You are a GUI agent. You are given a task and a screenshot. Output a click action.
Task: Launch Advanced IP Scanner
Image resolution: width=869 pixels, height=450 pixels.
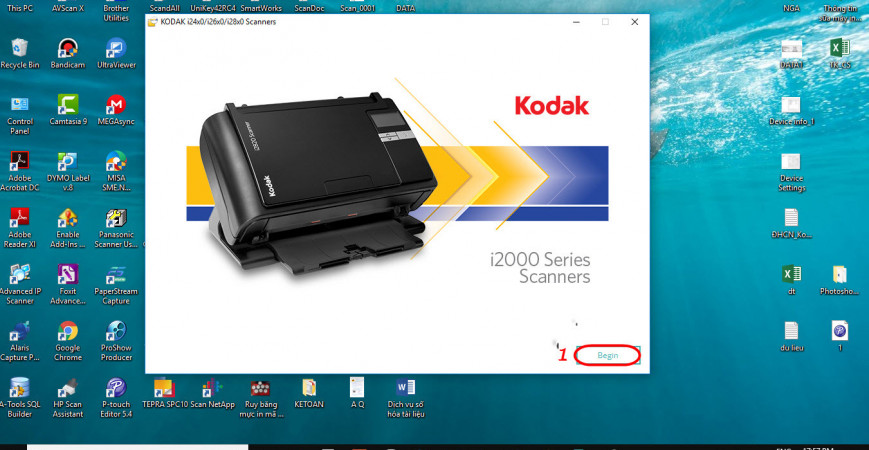[x=20, y=285]
